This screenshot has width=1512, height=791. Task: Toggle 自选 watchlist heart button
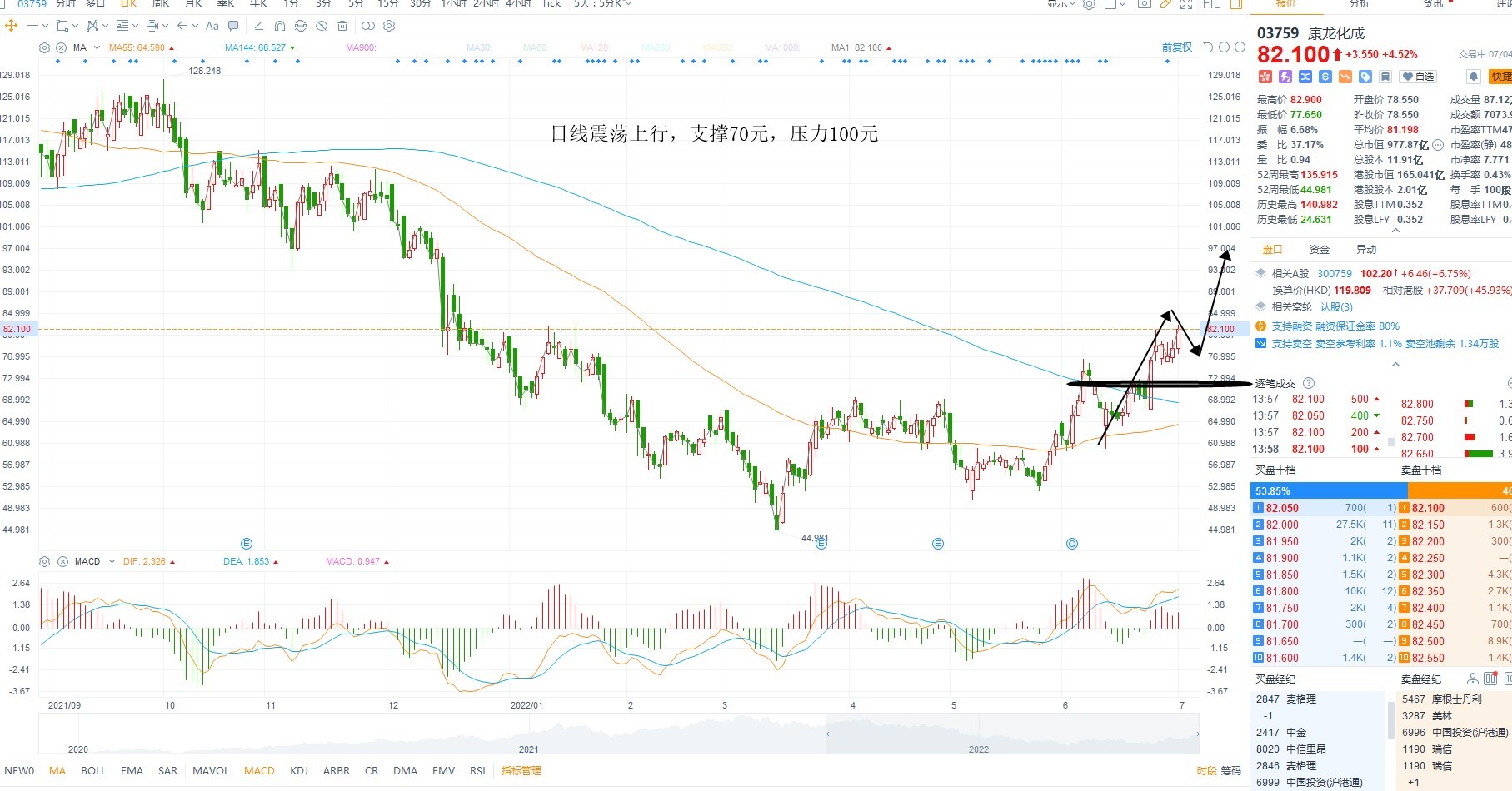pos(1418,77)
